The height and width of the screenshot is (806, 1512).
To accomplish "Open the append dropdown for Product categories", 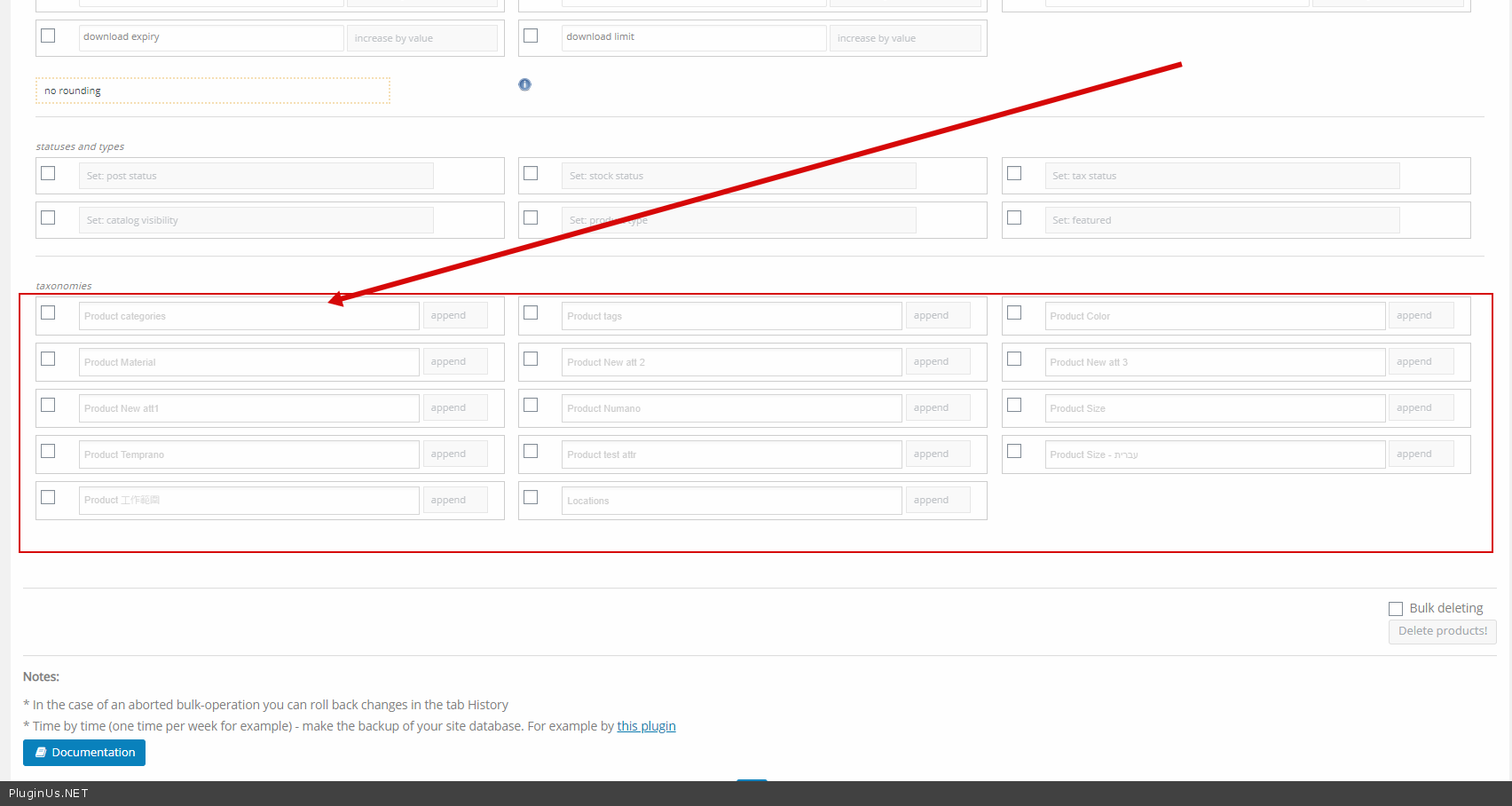I will (x=455, y=315).
